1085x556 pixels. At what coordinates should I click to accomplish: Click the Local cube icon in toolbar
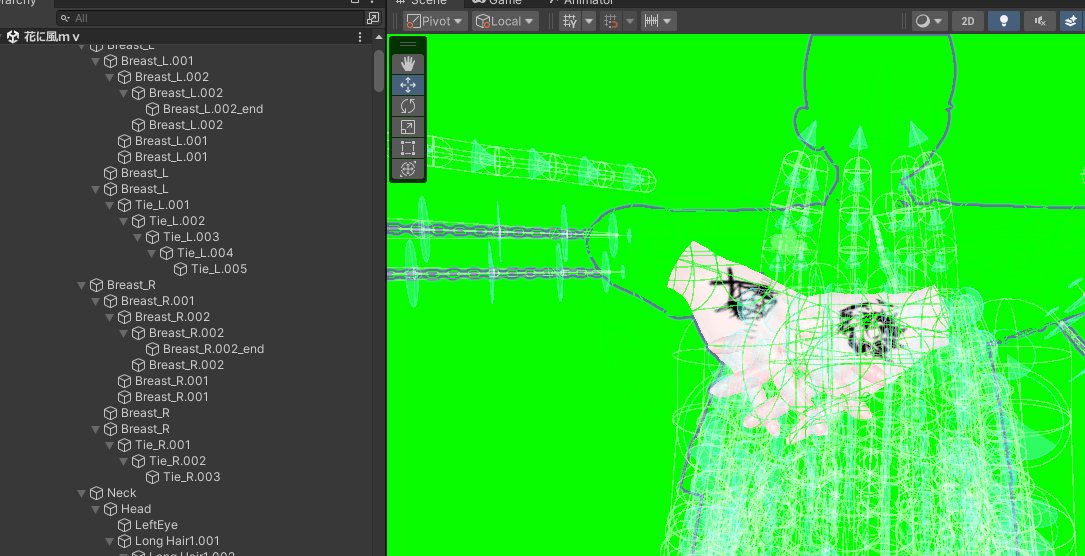(483, 21)
